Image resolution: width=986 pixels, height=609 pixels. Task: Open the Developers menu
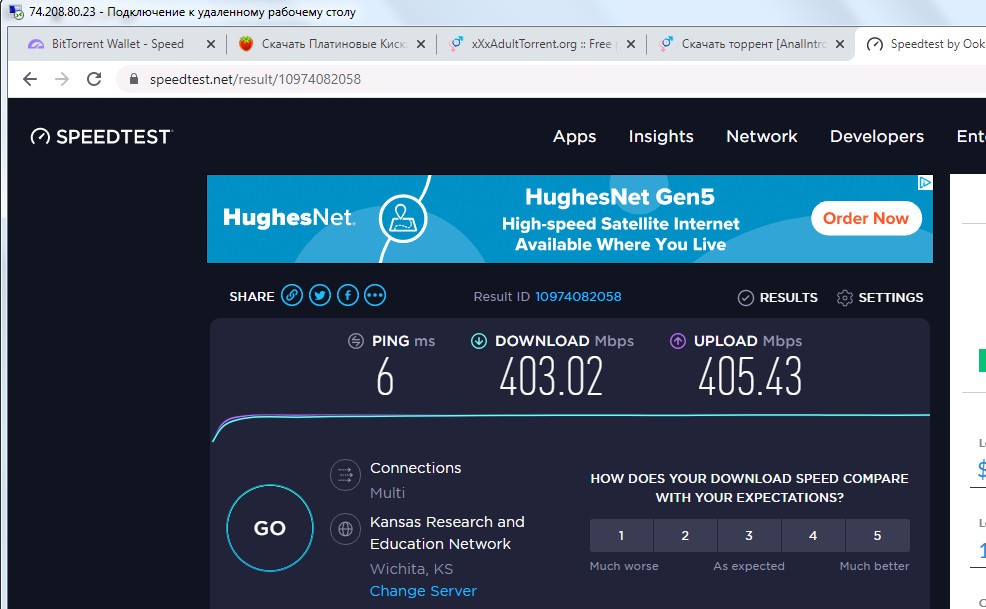click(x=877, y=137)
